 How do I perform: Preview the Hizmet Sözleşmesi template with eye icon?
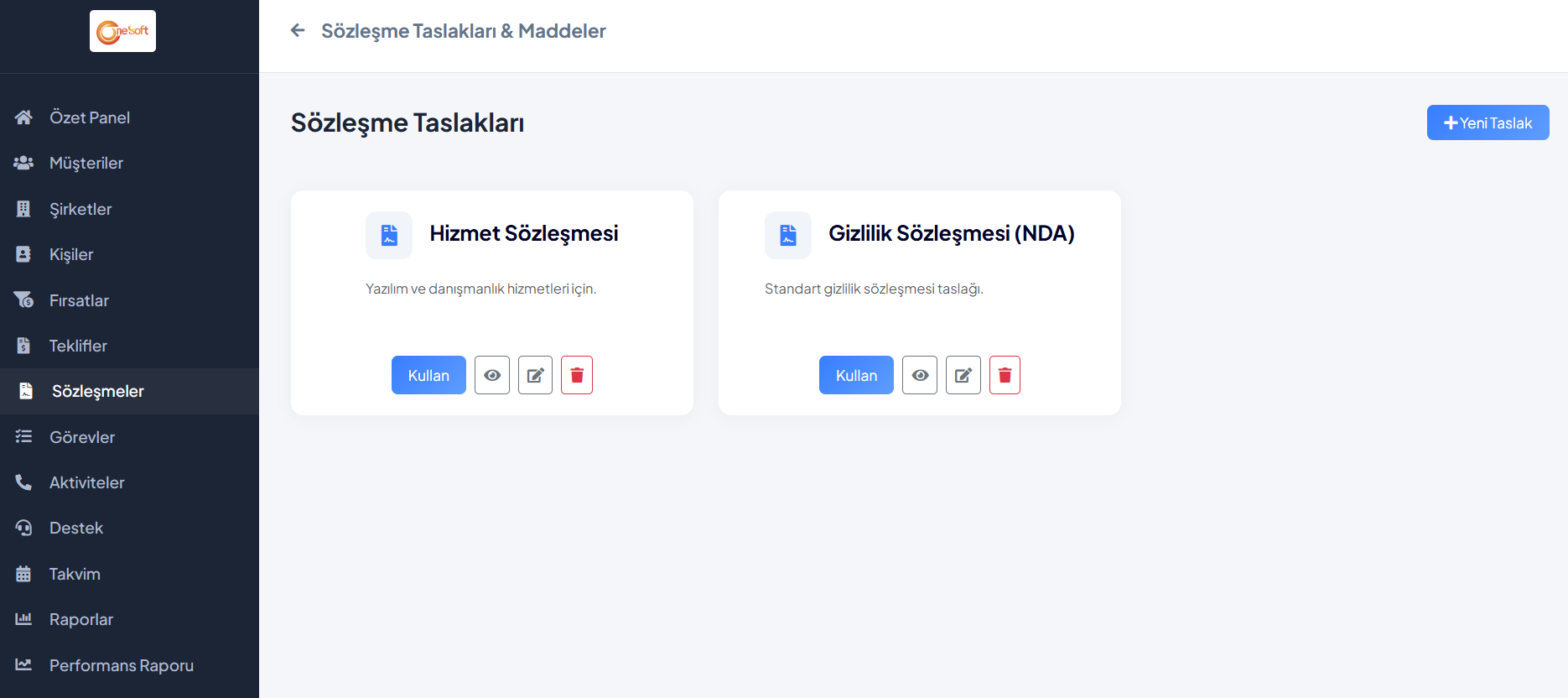tap(492, 375)
